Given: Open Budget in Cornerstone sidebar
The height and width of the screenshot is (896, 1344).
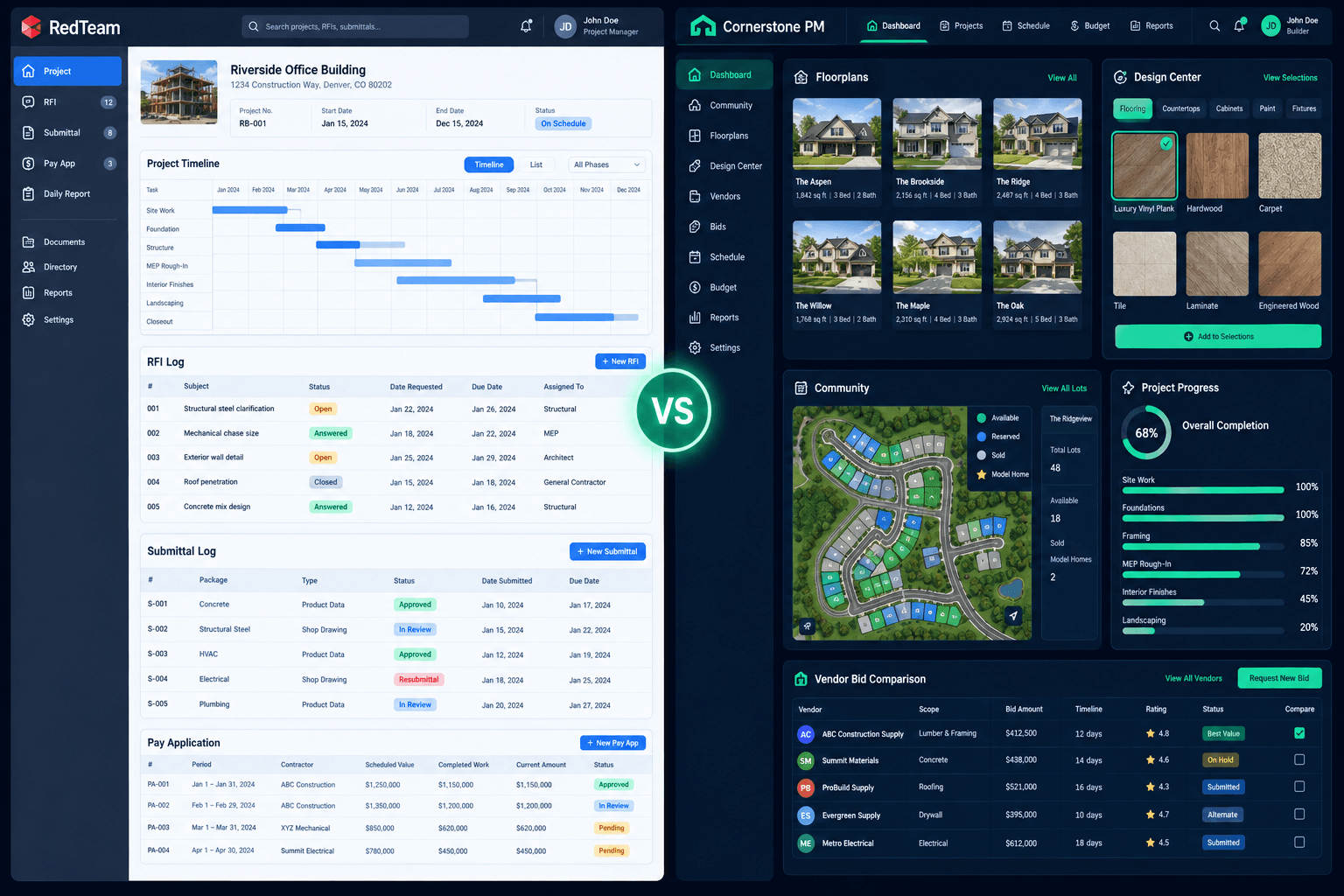Looking at the screenshot, I should pos(724,287).
